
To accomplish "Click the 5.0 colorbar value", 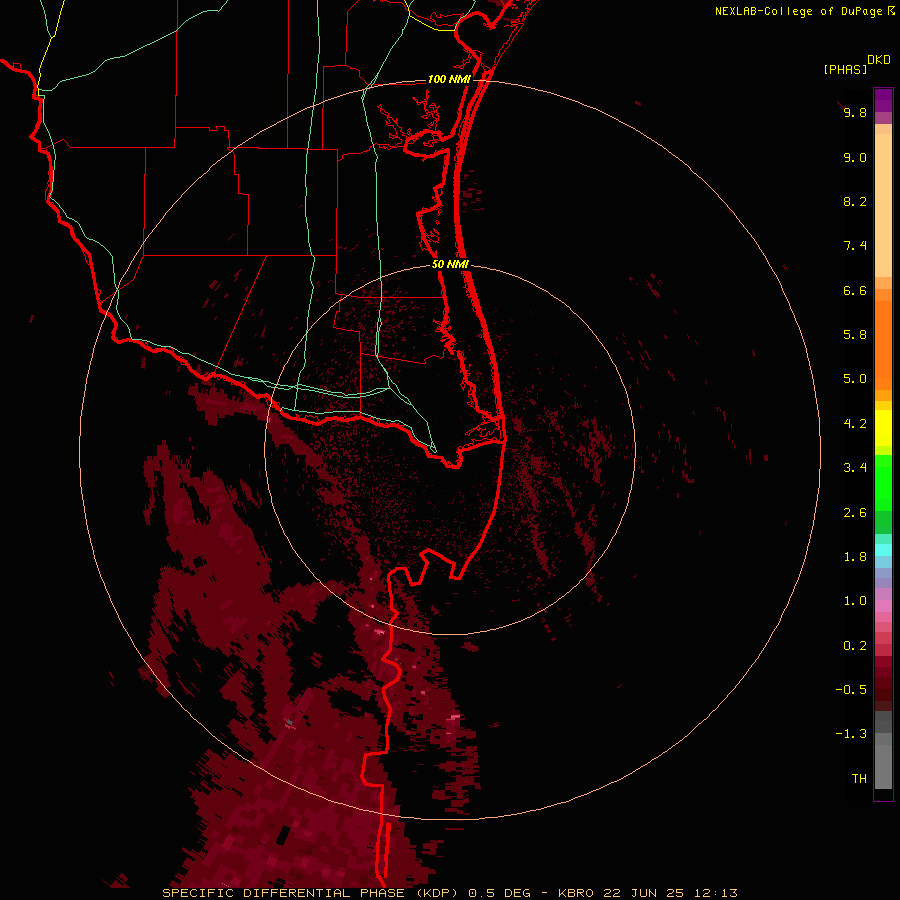I will (x=855, y=379).
